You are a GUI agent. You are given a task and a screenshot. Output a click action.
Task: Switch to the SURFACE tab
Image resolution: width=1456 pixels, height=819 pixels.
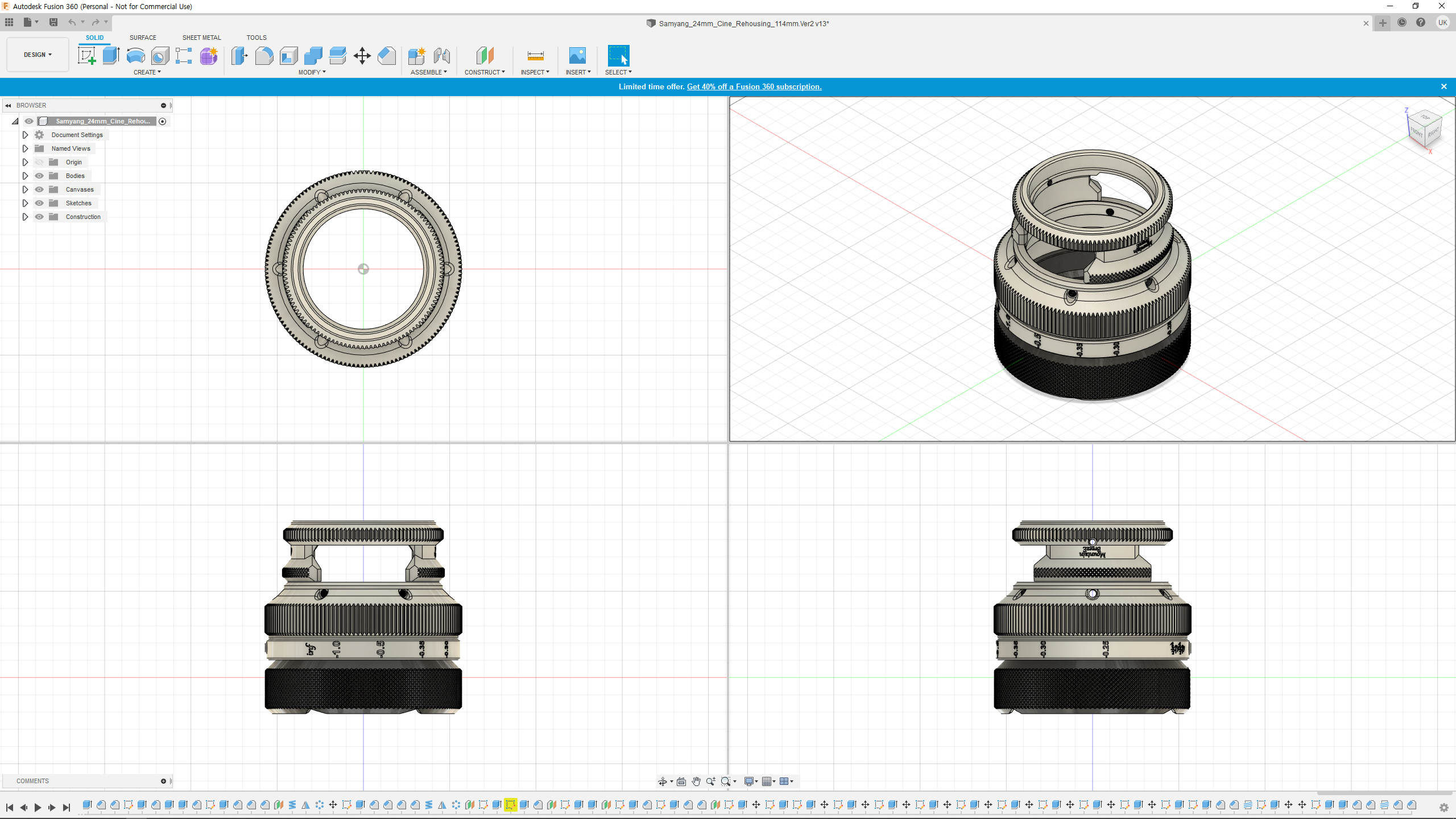coord(143,38)
